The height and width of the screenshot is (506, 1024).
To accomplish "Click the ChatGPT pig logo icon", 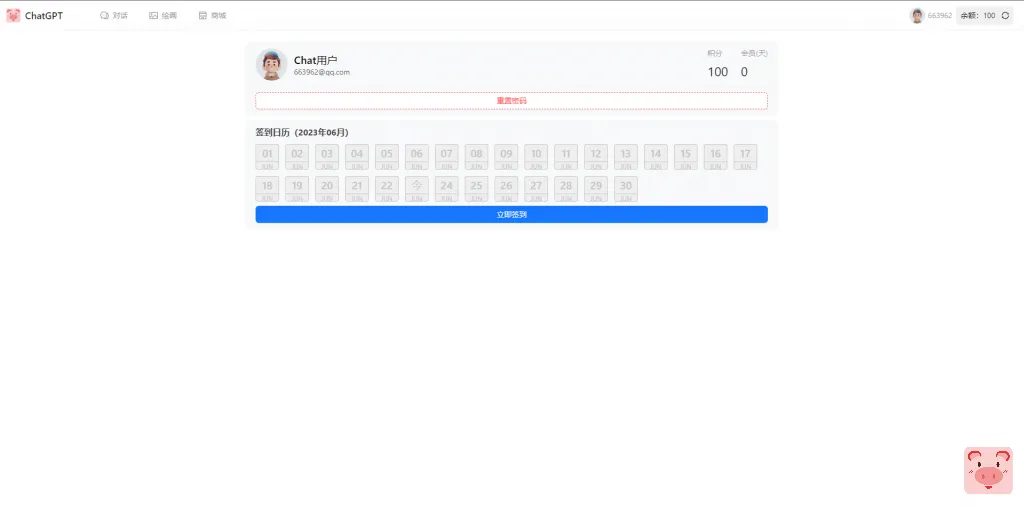I will (13, 16).
